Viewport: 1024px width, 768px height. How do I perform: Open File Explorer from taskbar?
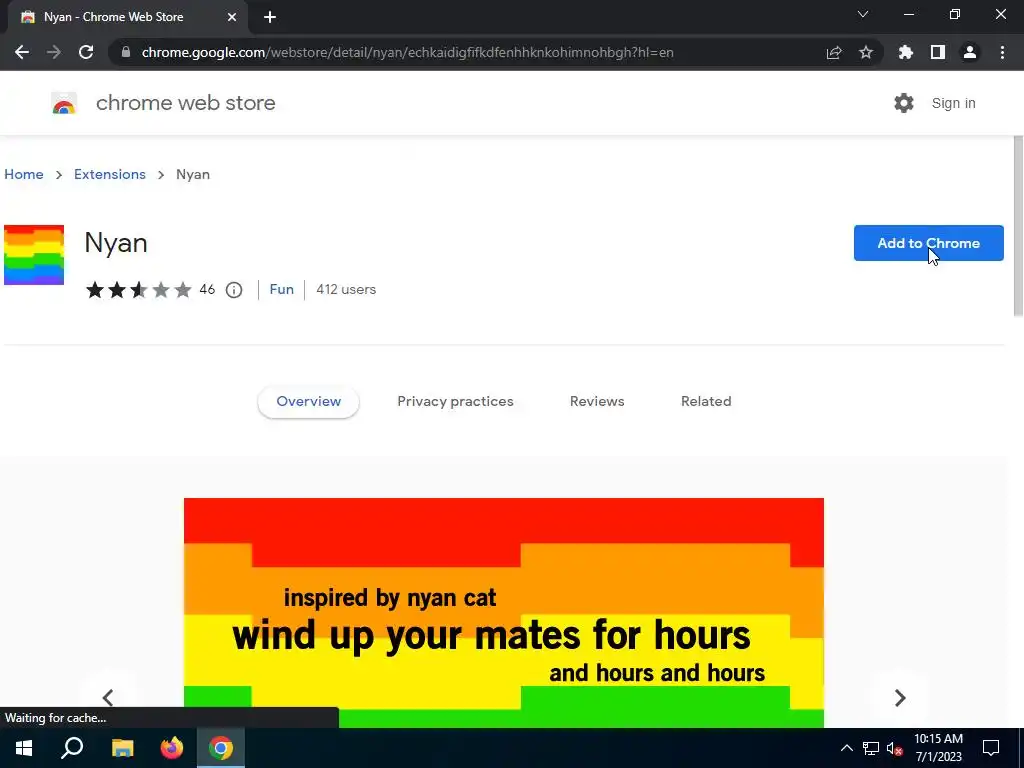(122, 748)
